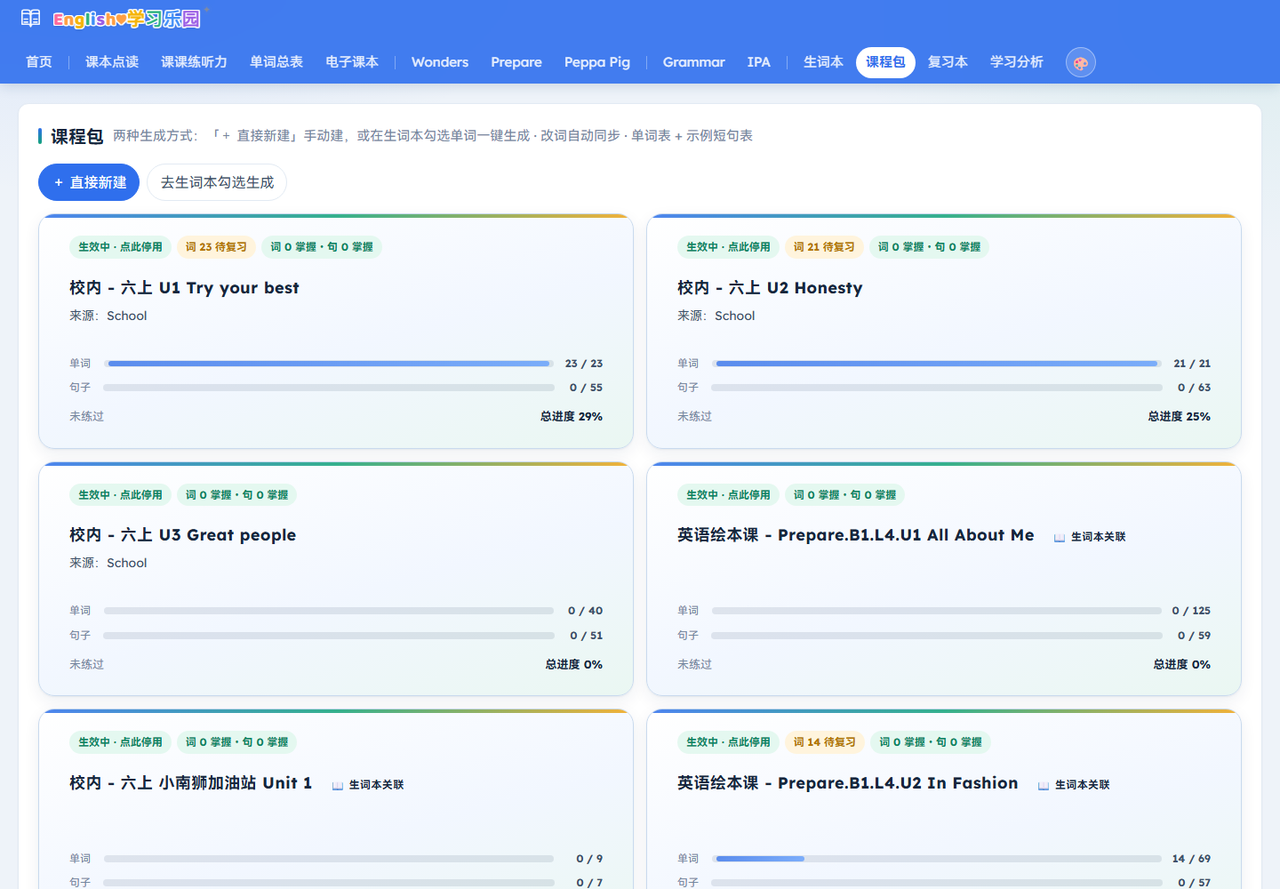The width and height of the screenshot is (1280, 889).
Task: Toggle 生效中 status on U2 Honesty card
Action: (728, 247)
